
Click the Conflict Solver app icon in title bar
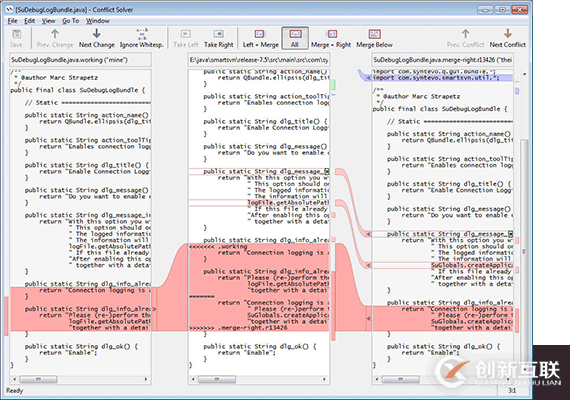pyautogui.click(x=10, y=9)
